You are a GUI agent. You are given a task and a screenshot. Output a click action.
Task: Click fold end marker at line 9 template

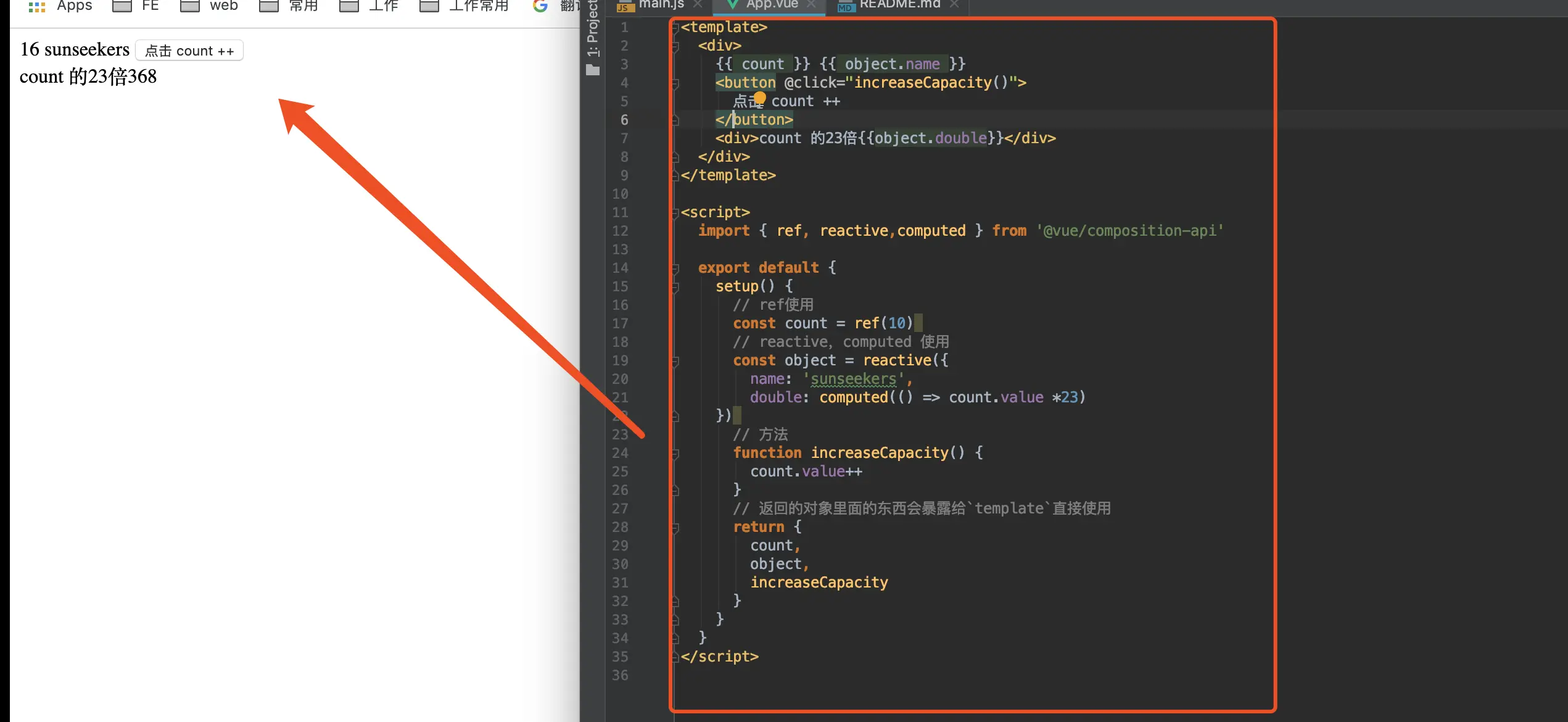click(675, 176)
